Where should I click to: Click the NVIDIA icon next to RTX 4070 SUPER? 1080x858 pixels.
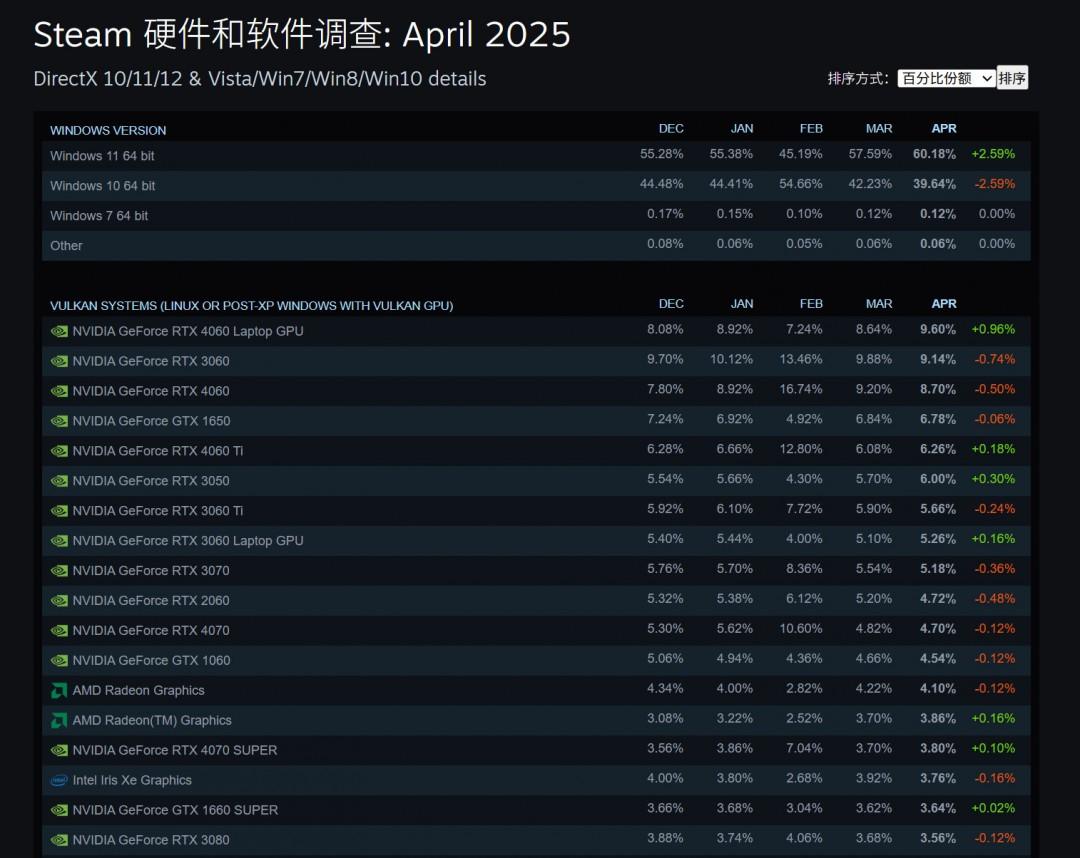58,750
